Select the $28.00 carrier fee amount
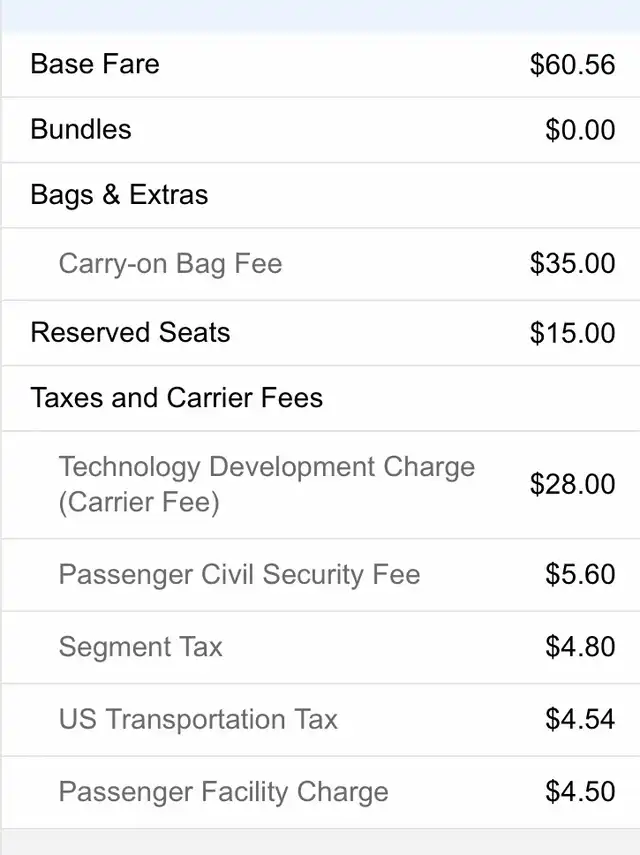This screenshot has width=640, height=855. (572, 484)
